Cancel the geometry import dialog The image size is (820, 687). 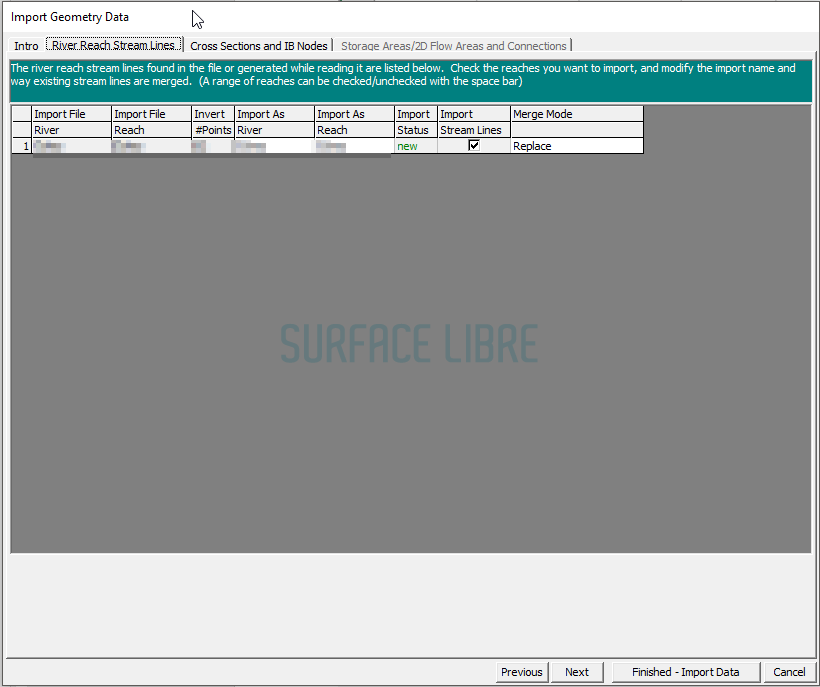[789, 672]
